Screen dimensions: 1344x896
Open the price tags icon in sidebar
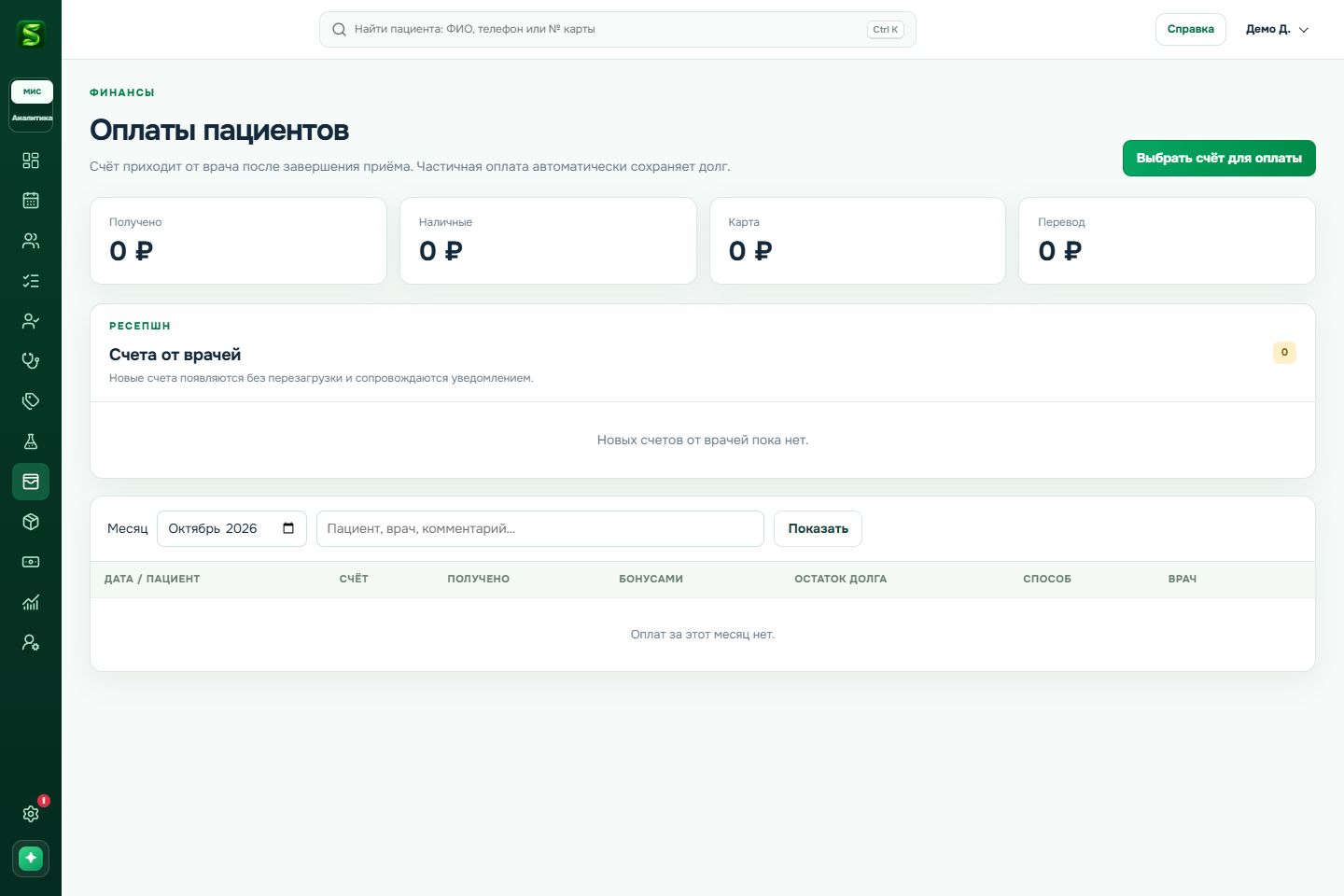click(x=31, y=401)
